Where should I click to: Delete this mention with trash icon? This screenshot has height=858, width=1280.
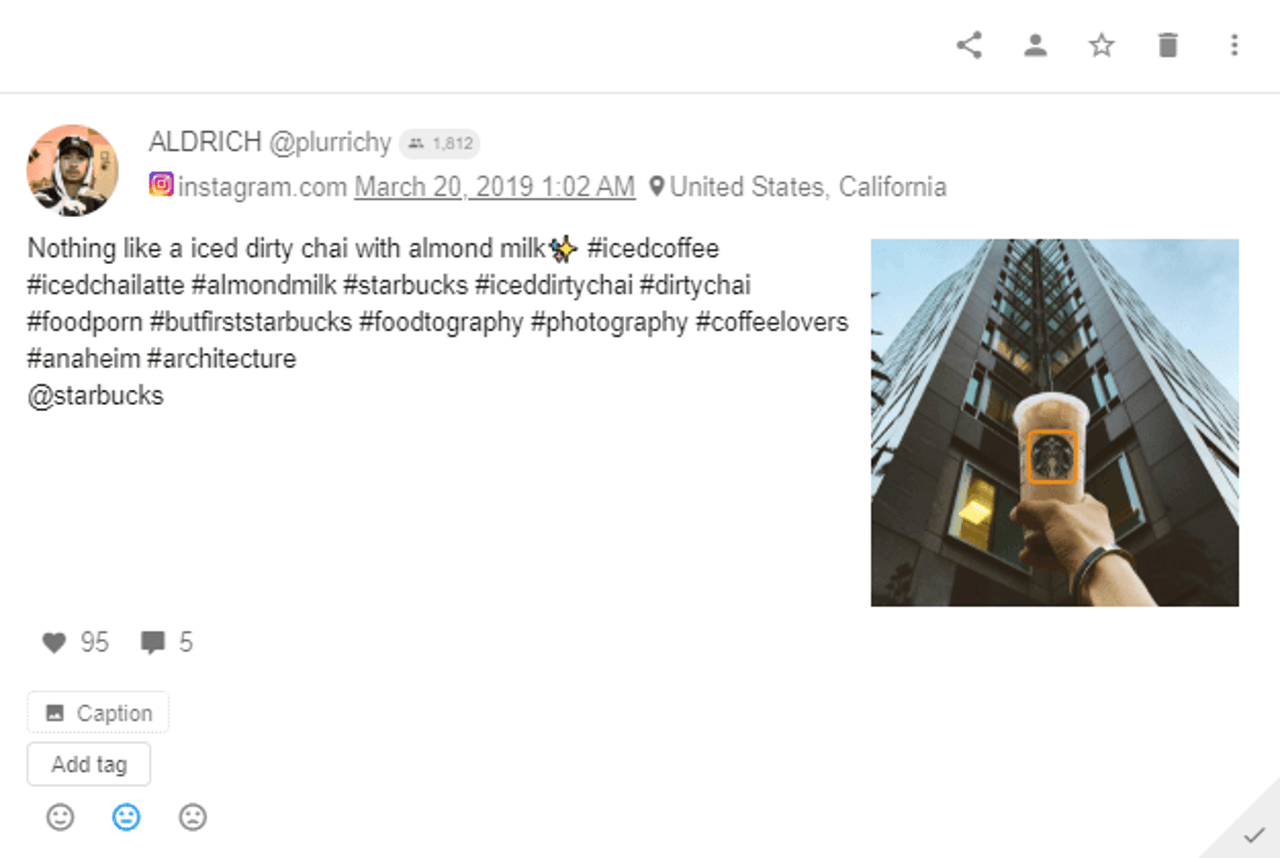click(x=1167, y=45)
